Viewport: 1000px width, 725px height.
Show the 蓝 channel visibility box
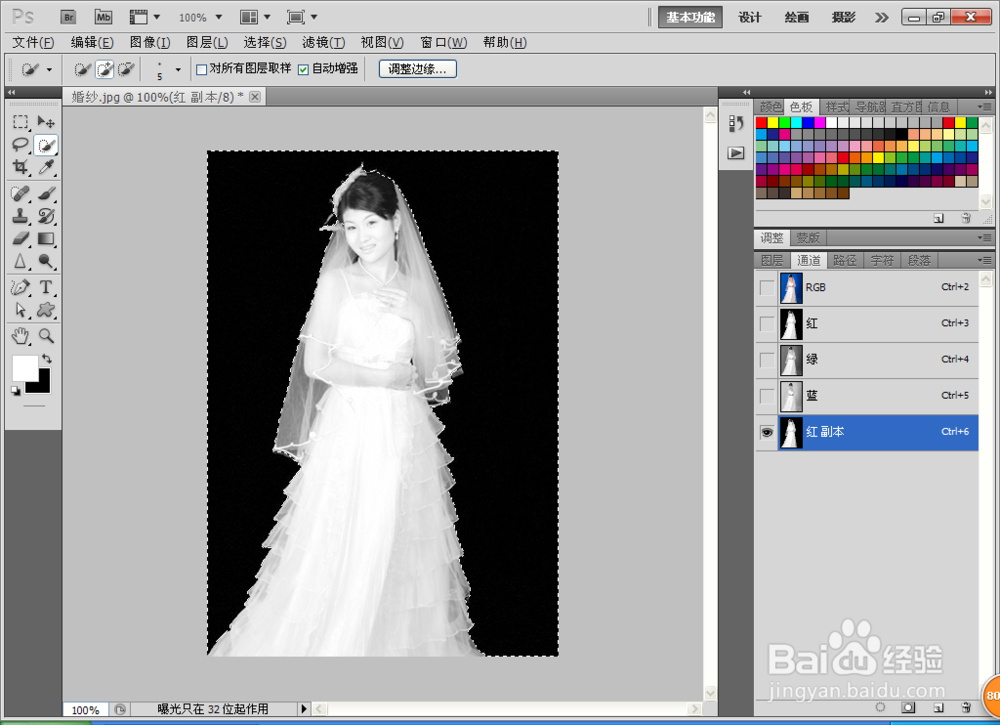pyautogui.click(x=767, y=396)
